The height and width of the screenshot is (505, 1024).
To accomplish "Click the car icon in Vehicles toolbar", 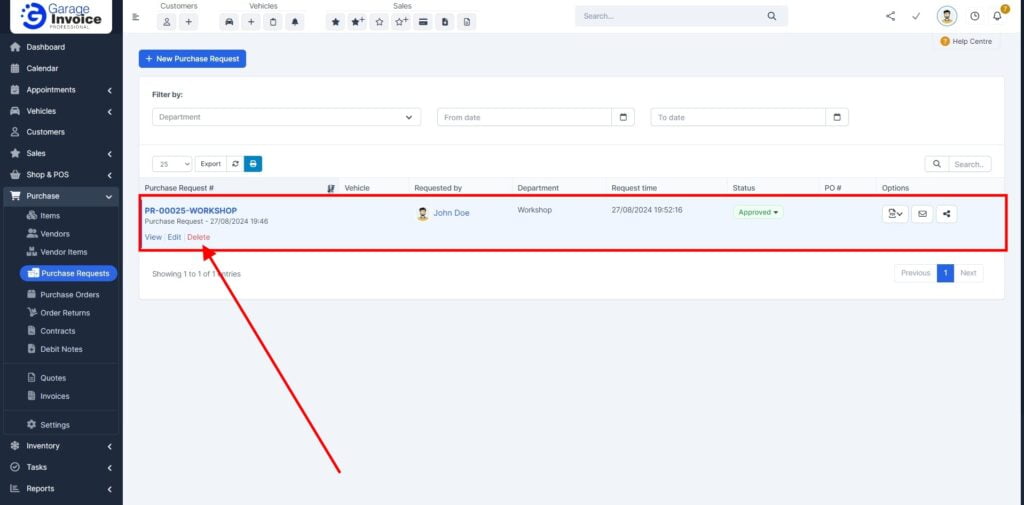I will pyautogui.click(x=229, y=22).
